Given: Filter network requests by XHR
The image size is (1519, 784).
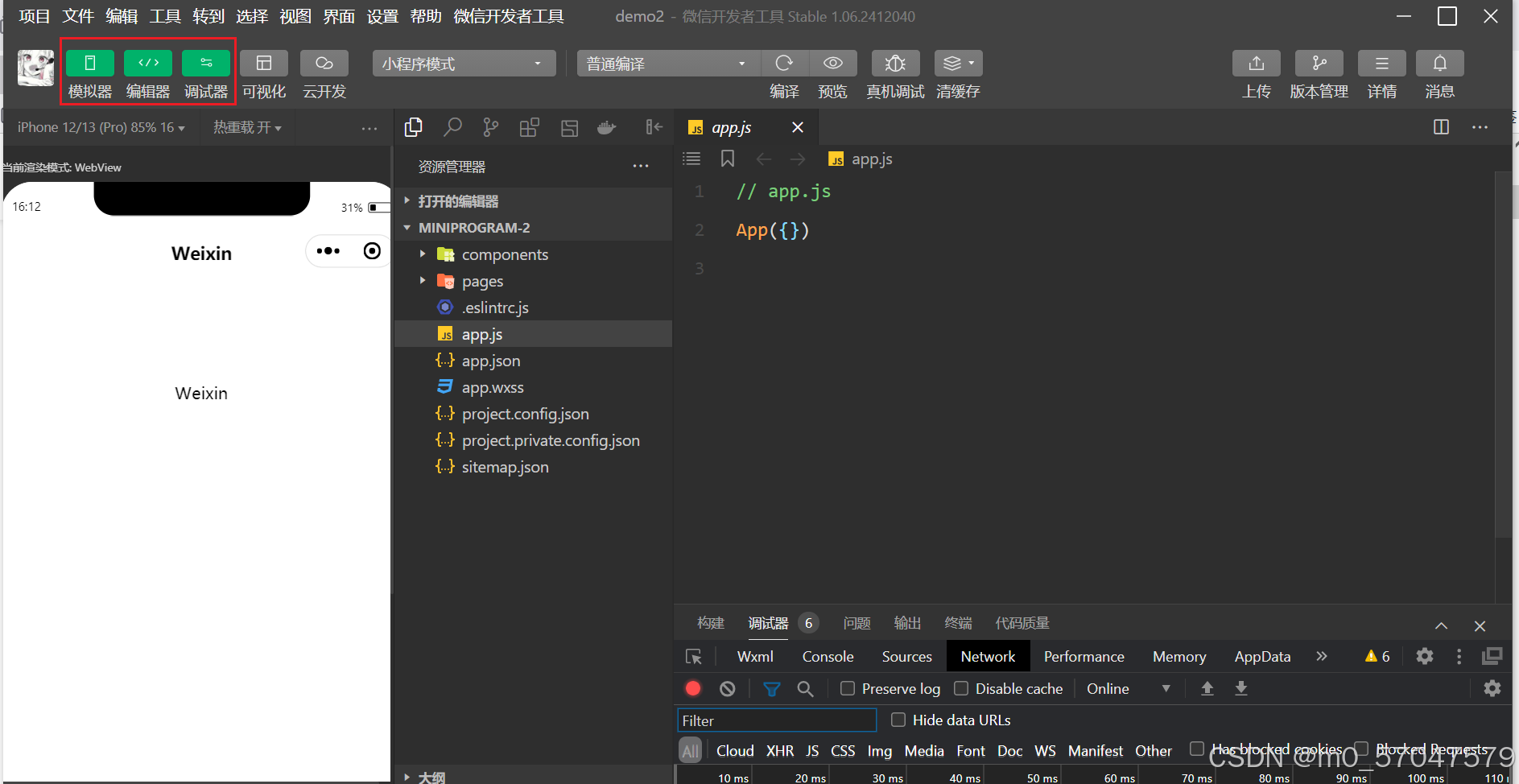Looking at the screenshot, I should [780, 751].
